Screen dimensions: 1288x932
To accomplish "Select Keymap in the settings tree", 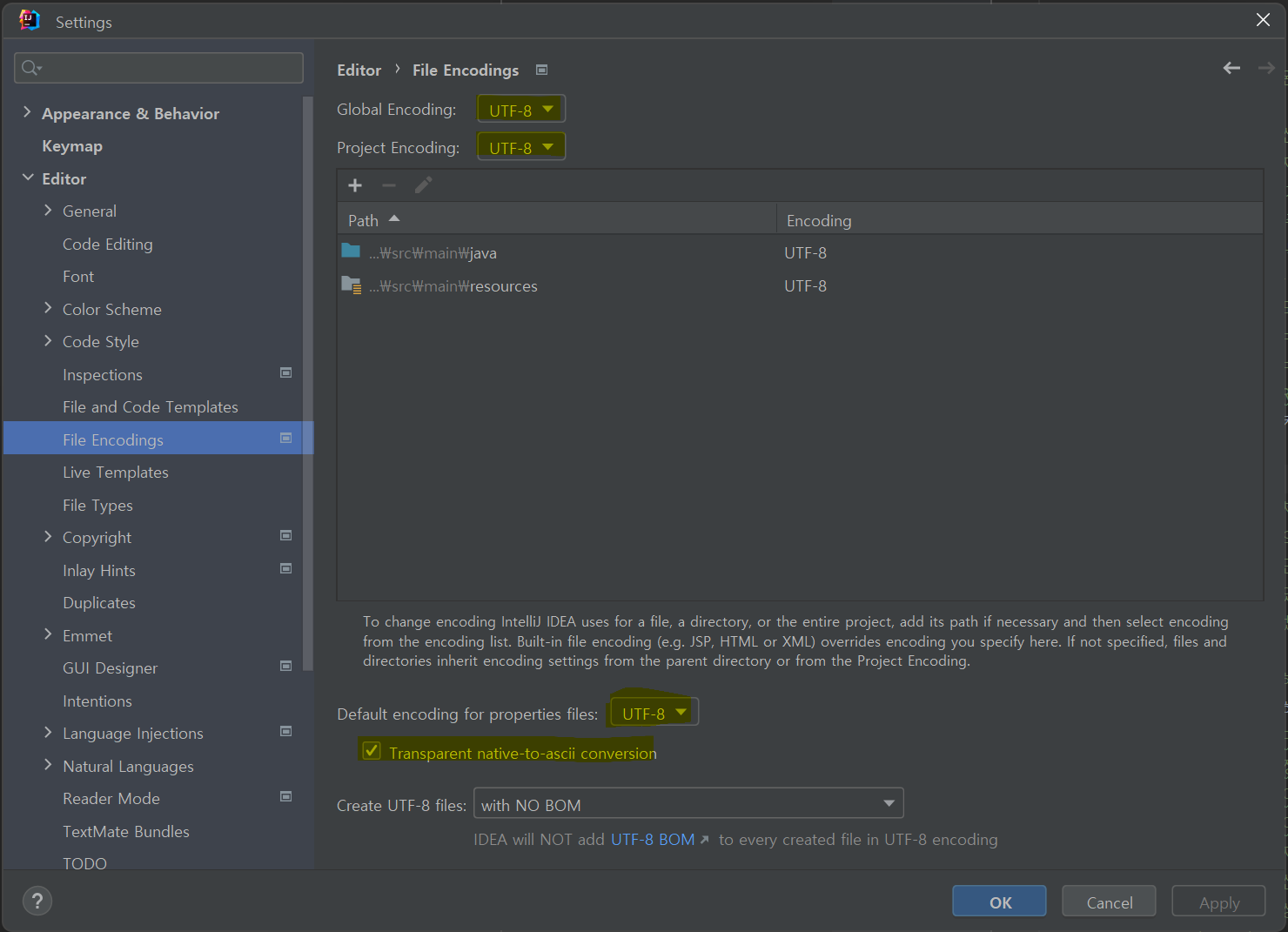I will (x=72, y=146).
